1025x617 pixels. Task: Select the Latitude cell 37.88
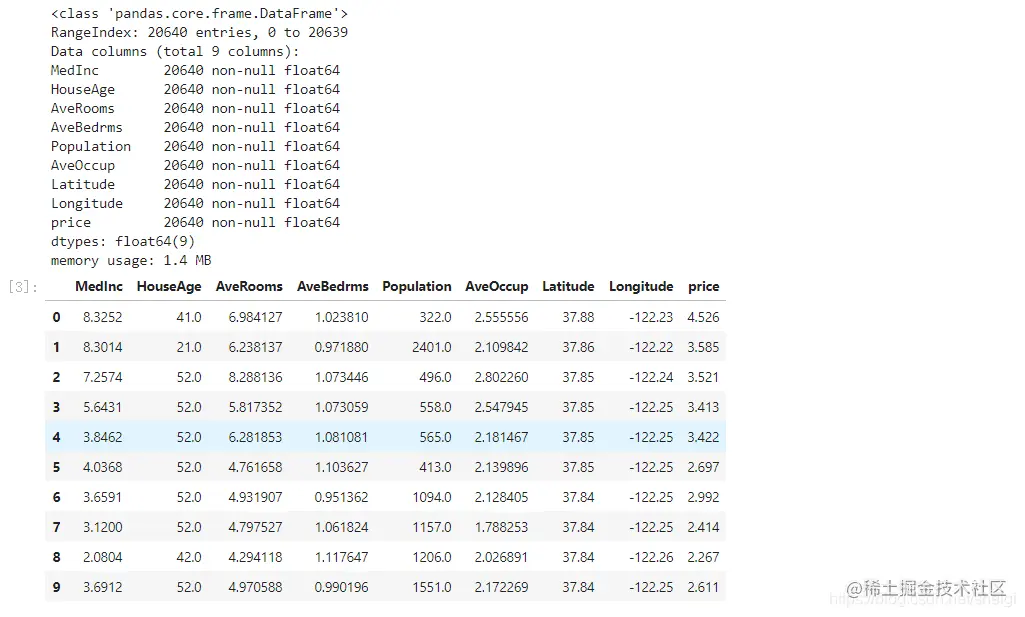pyautogui.click(x=579, y=317)
